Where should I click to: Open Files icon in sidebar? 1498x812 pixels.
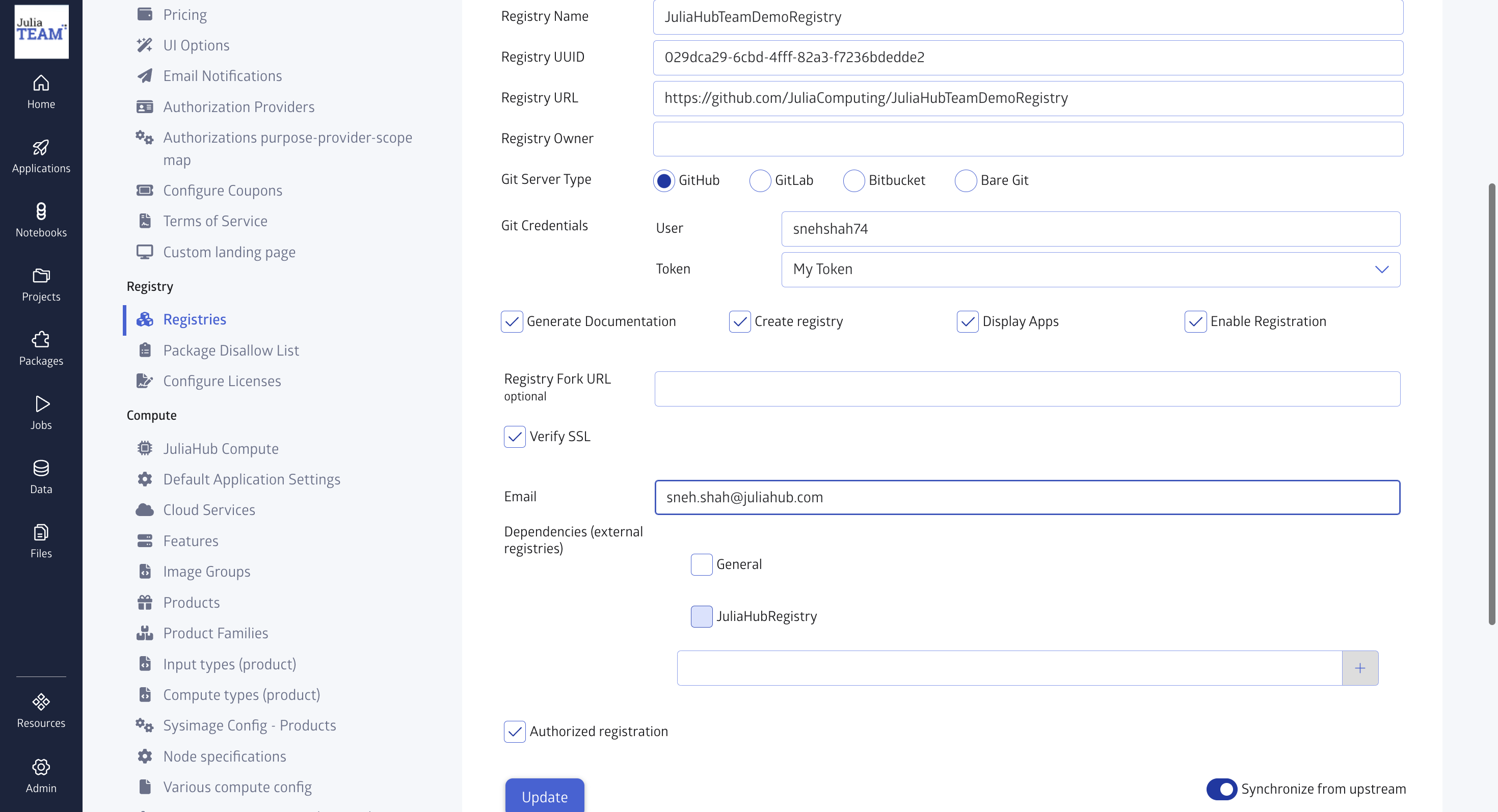(41, 532)
